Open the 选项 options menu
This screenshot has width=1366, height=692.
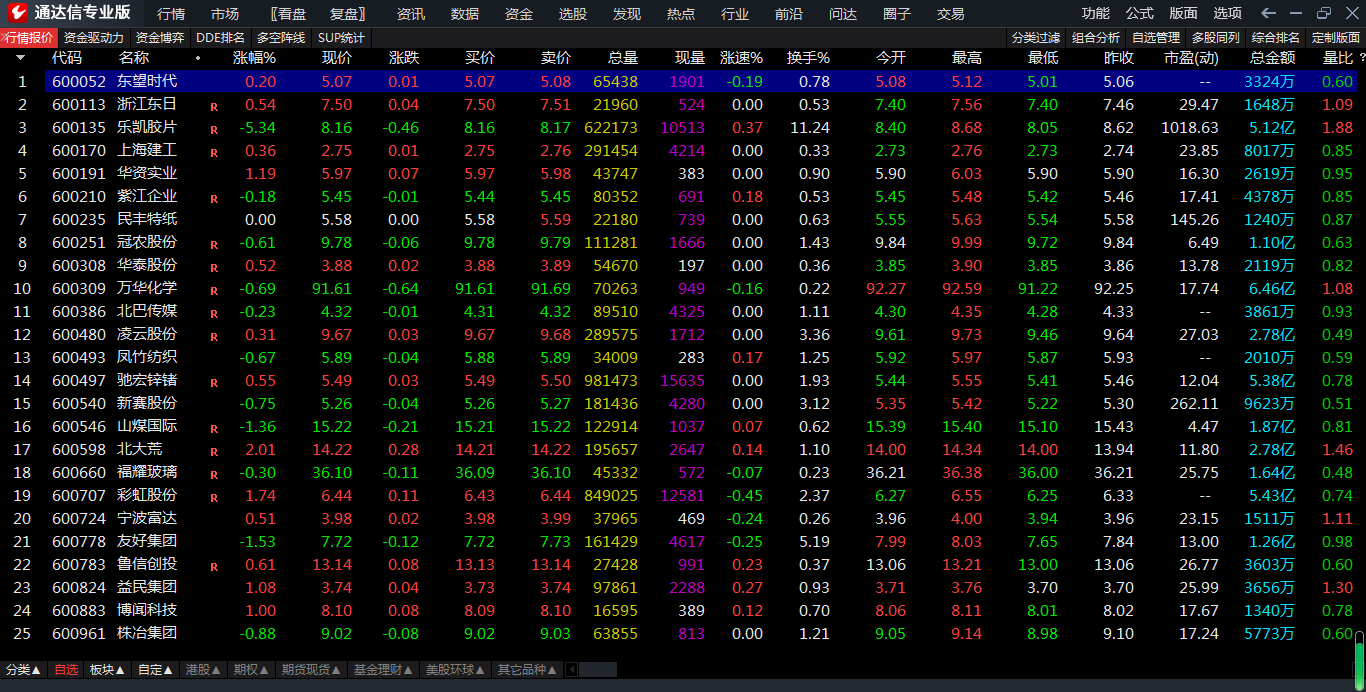1228,14
